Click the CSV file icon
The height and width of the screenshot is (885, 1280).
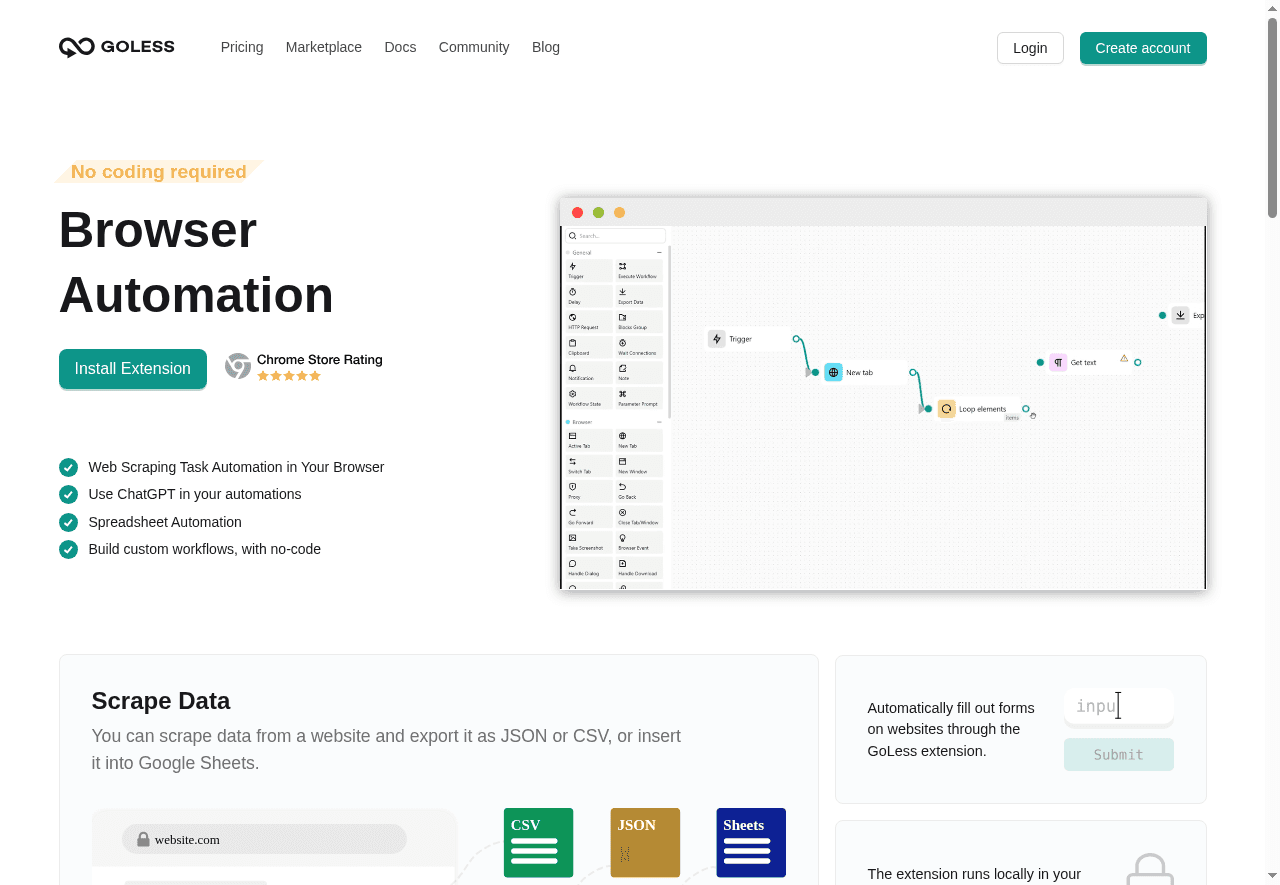click(x=538, y=842)
